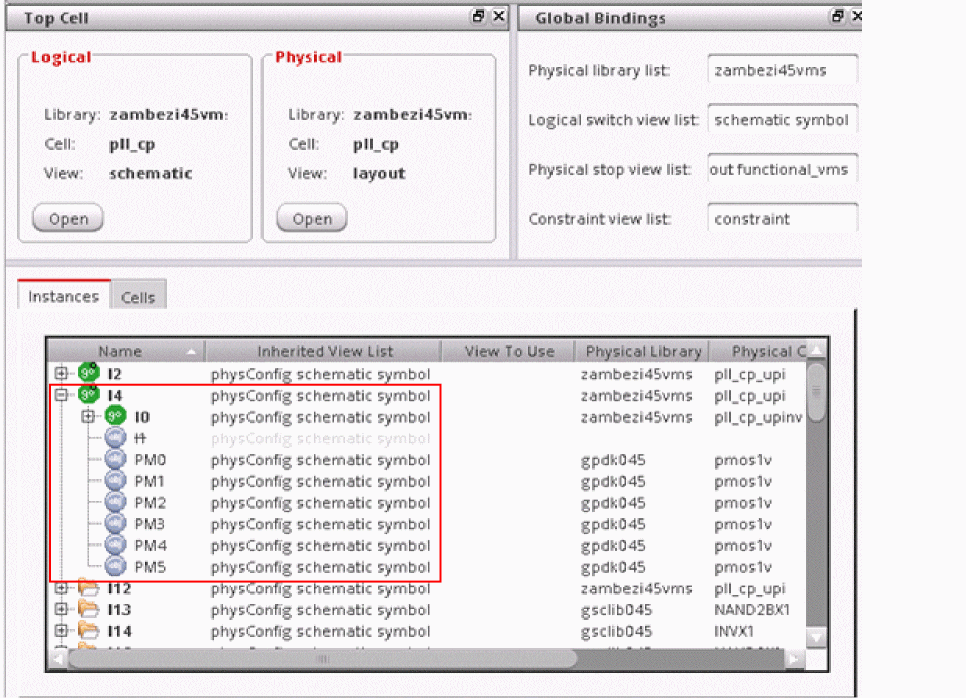Edit the Physical library list field

pos(782,70)
